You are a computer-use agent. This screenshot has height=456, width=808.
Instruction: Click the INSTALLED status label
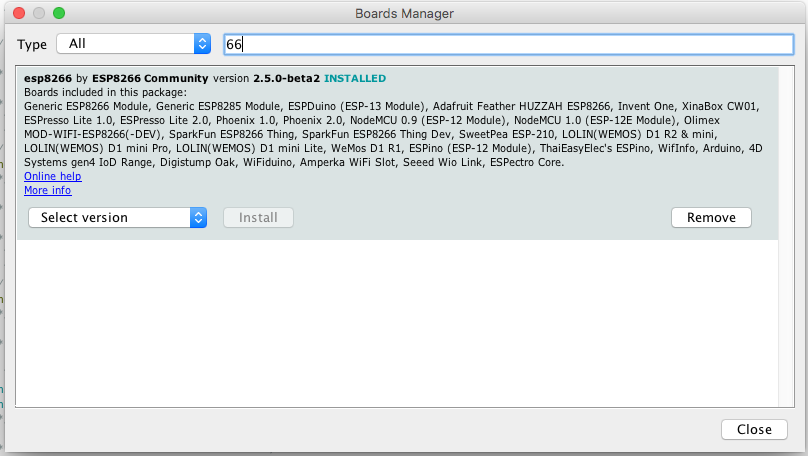coord(354,78)
